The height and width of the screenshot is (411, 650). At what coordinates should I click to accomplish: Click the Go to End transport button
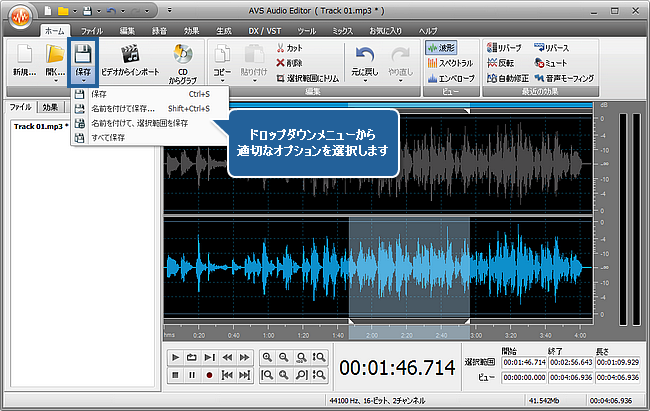[245, 375]
